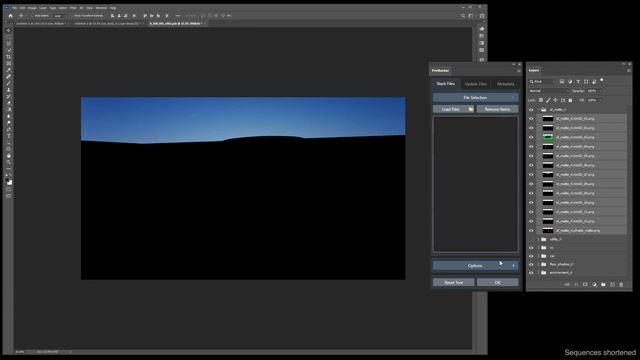Click inside the empty stack files list box
Screen dimensions: 640x360
pos(476,184)
